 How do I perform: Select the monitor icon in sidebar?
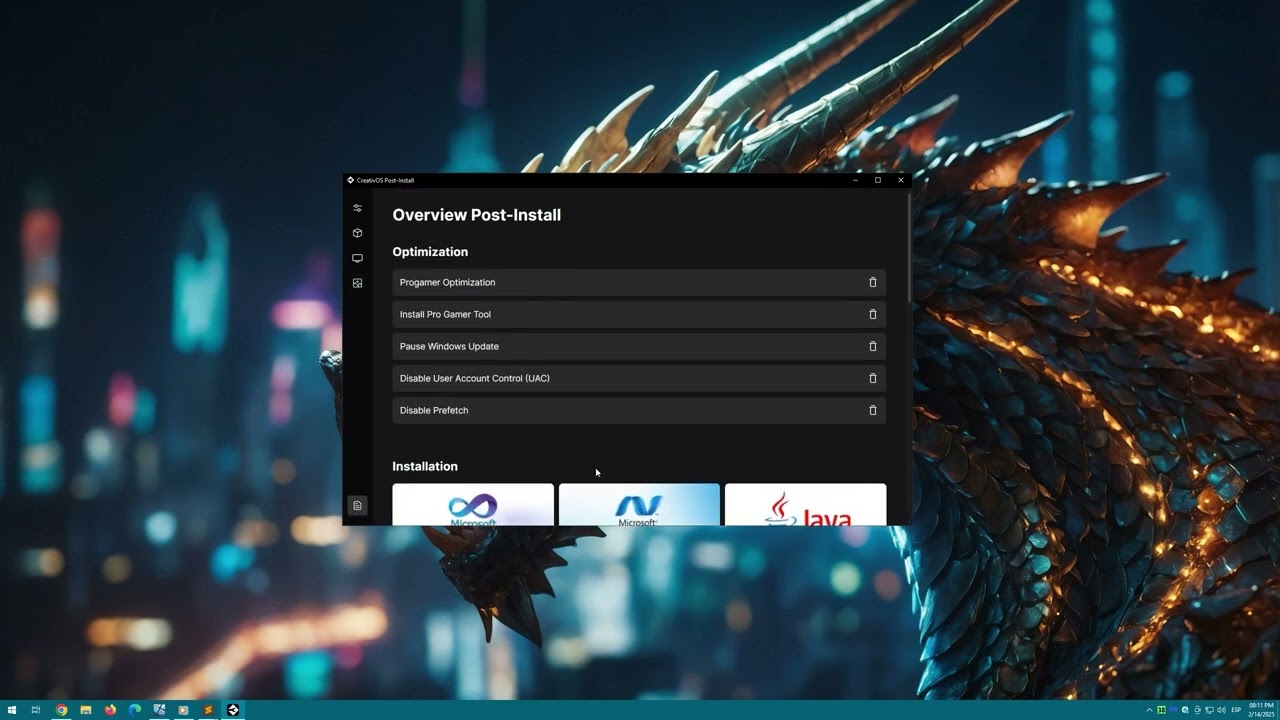pyautogui.click(x=357, y=258)
